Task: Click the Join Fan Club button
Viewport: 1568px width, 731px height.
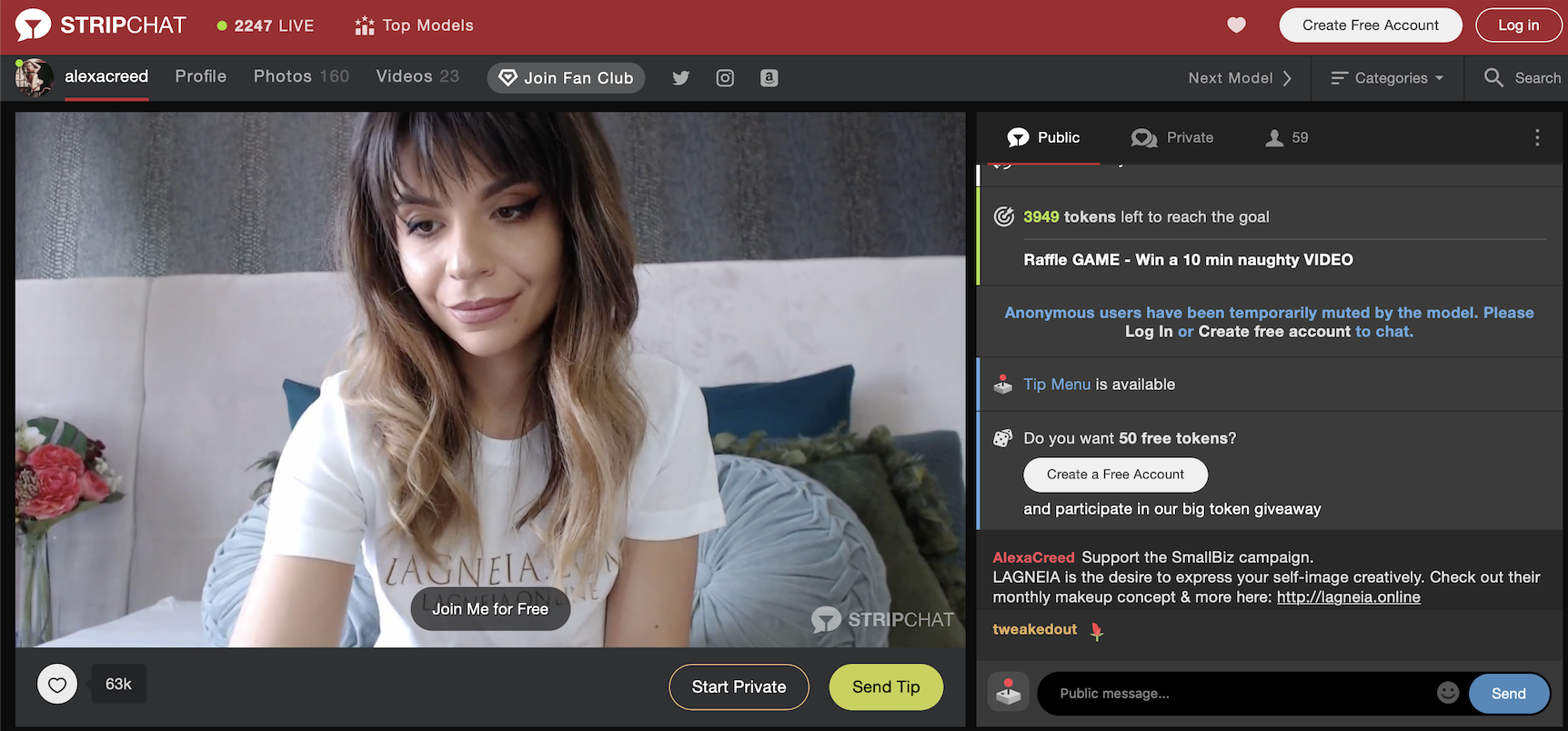Action: pos(566,78)
